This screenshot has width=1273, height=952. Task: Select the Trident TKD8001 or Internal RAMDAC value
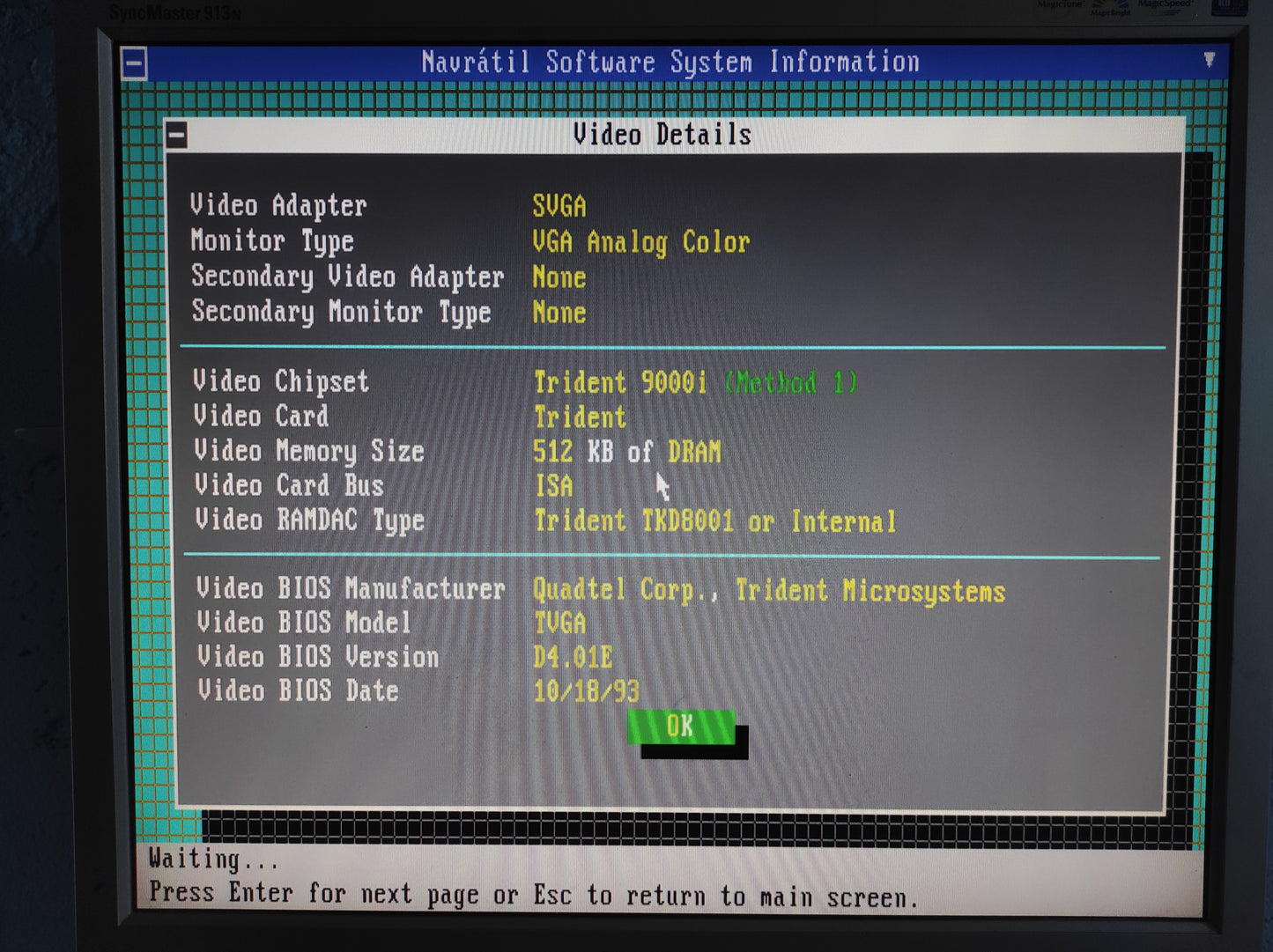[714, 521]
